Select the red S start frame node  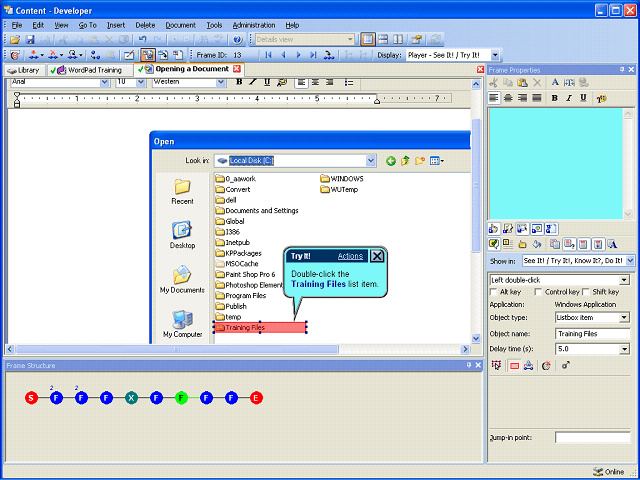(31, 398)
